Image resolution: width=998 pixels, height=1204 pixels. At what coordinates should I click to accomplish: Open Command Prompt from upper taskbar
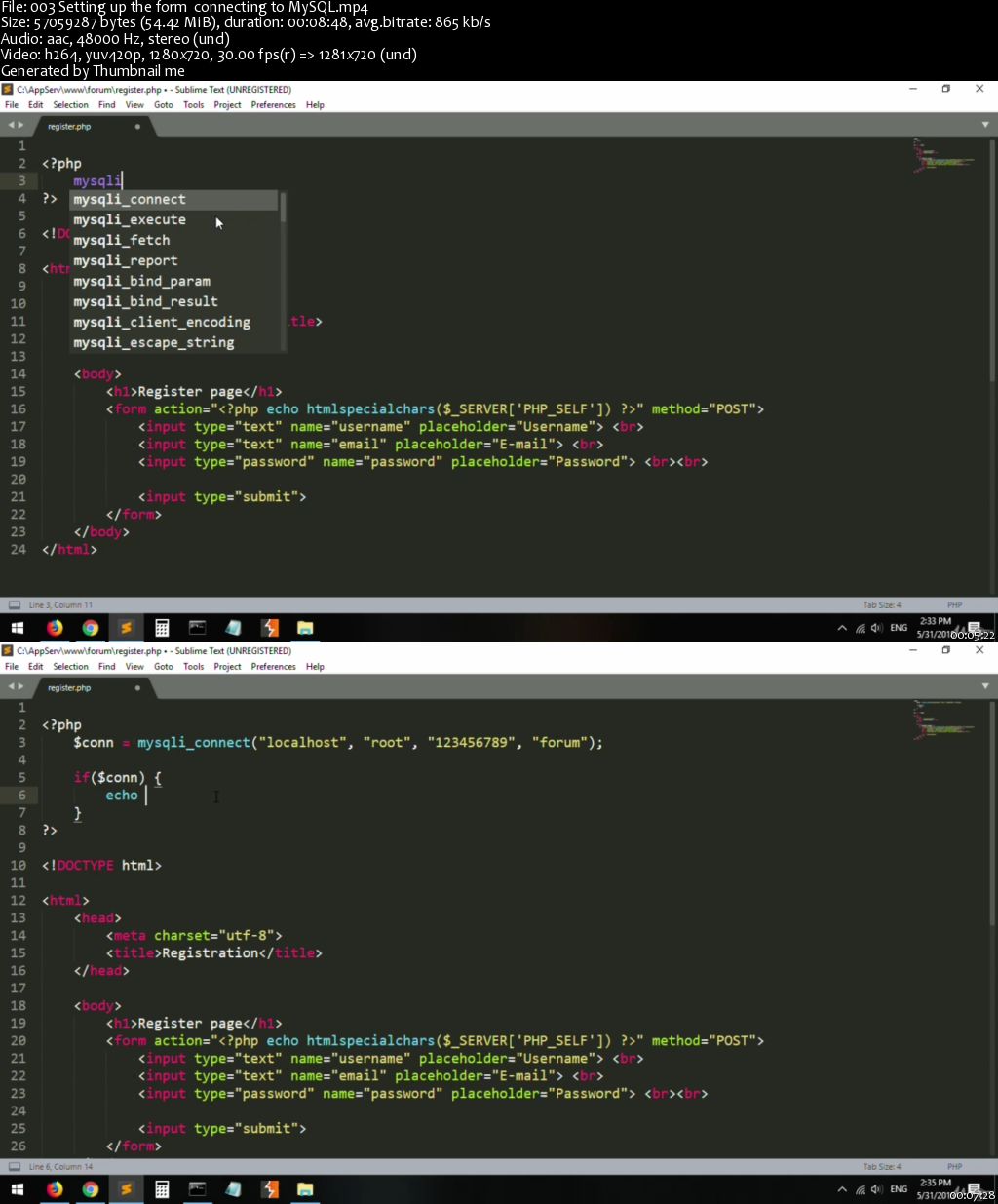[x=197, y=628]
